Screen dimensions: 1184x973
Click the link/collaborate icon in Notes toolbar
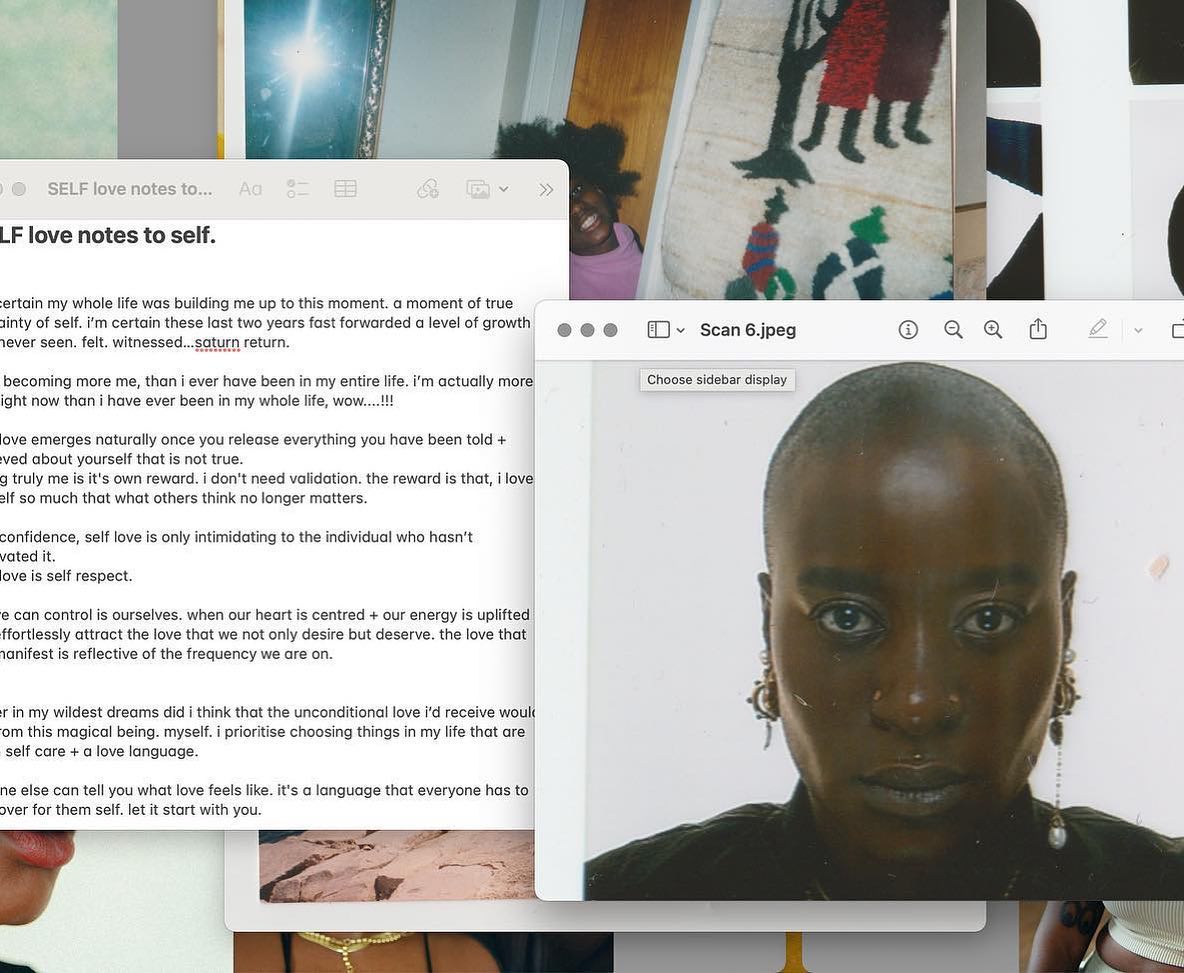coord(428,189)
